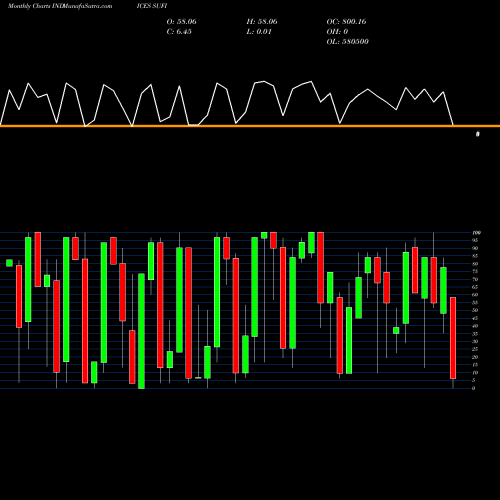This screenshot has width=500, height=500.
Task: Click the '90' price axis label
Action: pos(475,248)
